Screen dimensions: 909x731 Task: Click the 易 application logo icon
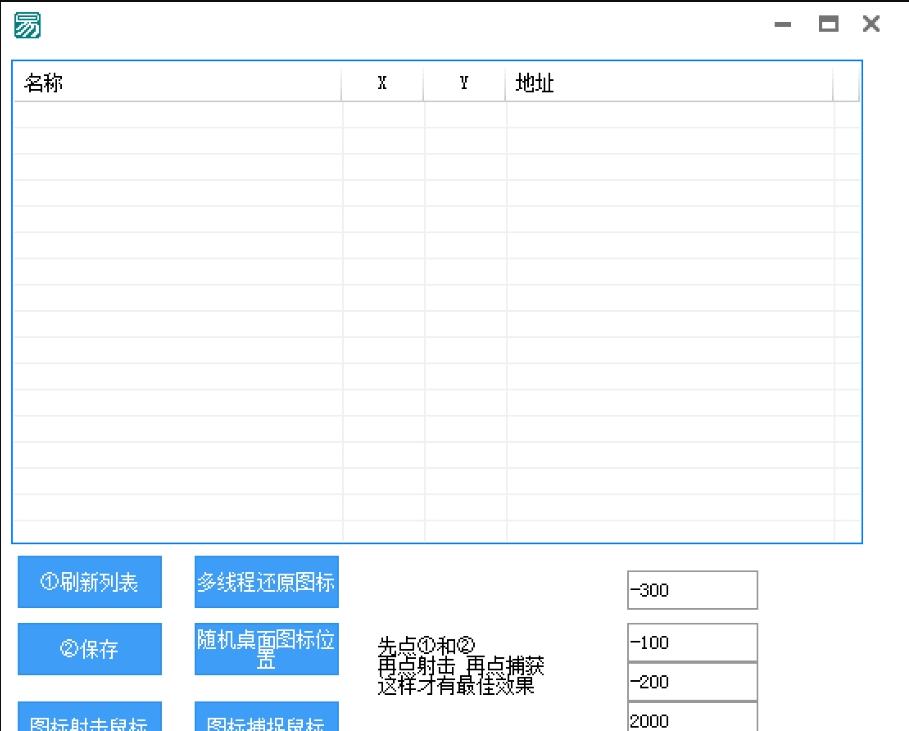(26, 24)
